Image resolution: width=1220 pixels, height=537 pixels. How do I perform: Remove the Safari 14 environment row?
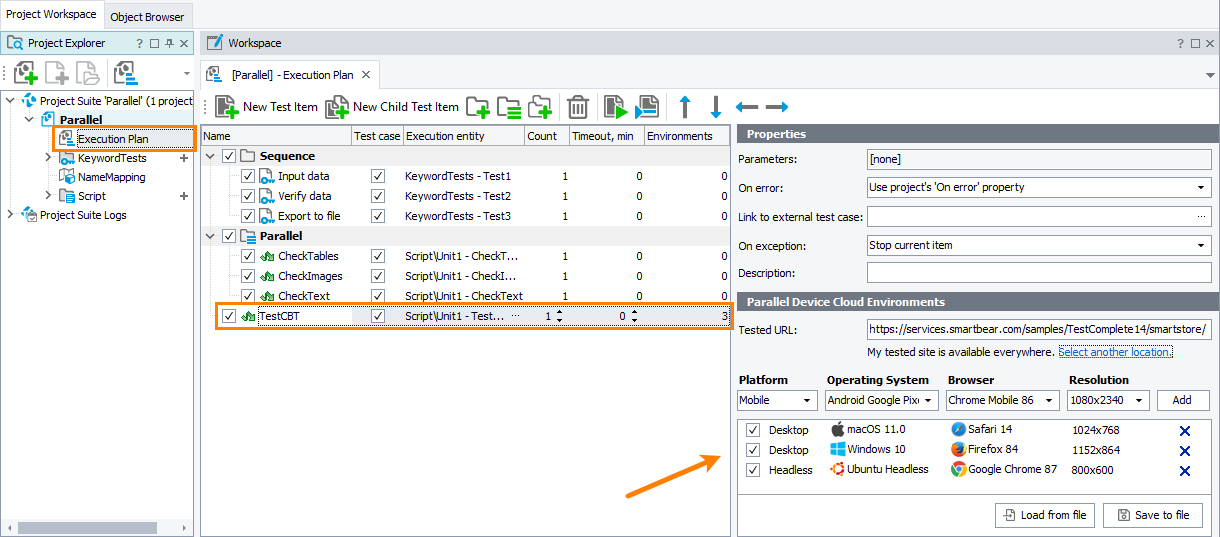(1185, 431)
